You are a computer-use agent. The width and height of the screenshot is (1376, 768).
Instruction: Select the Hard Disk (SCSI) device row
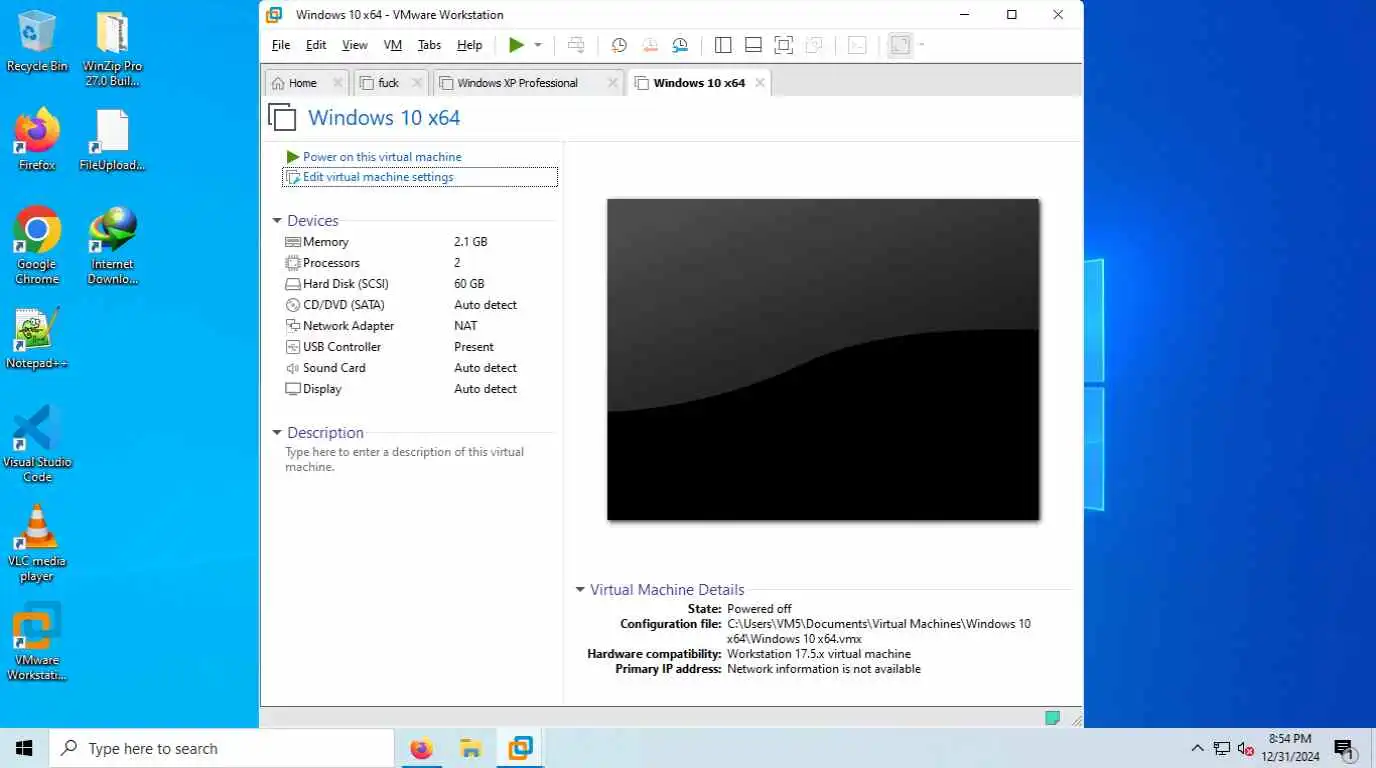pos(418,284)
